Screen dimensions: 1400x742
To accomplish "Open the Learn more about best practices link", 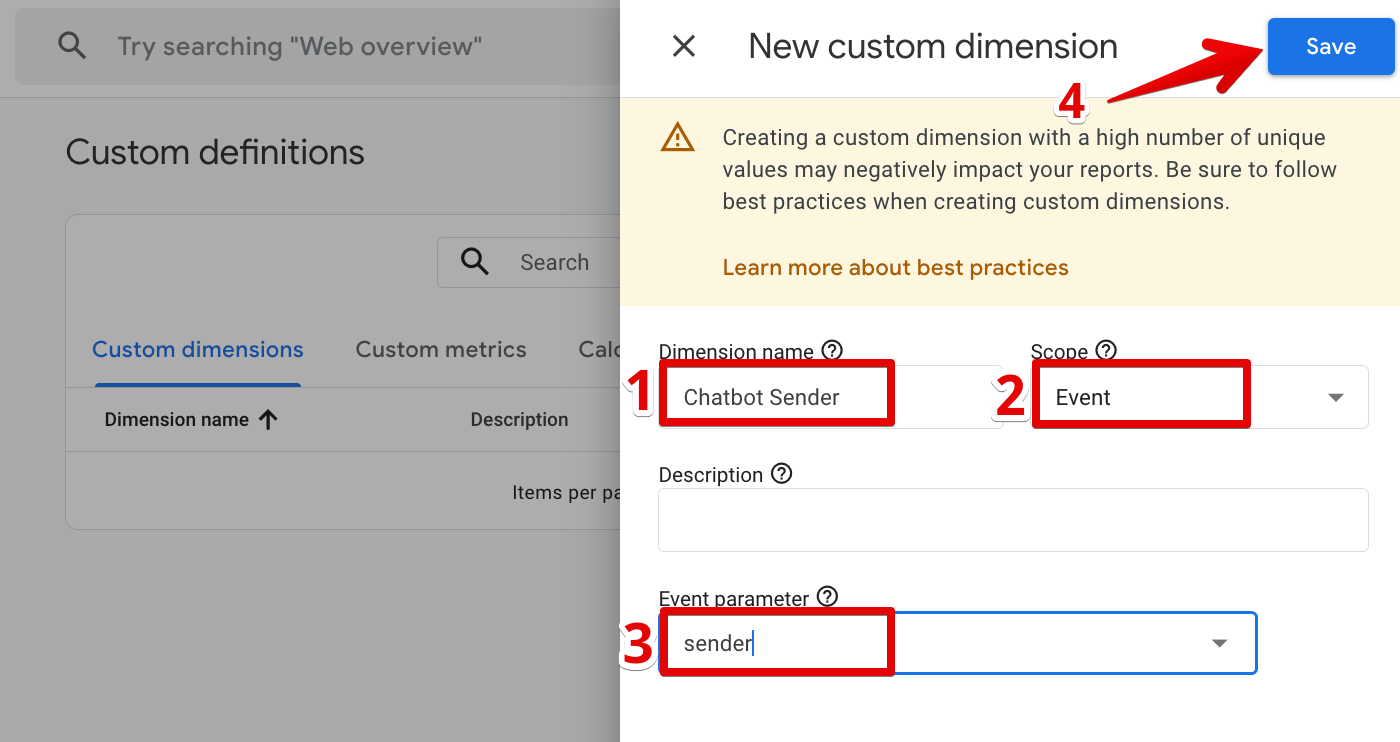I will (x=895, y=268).
